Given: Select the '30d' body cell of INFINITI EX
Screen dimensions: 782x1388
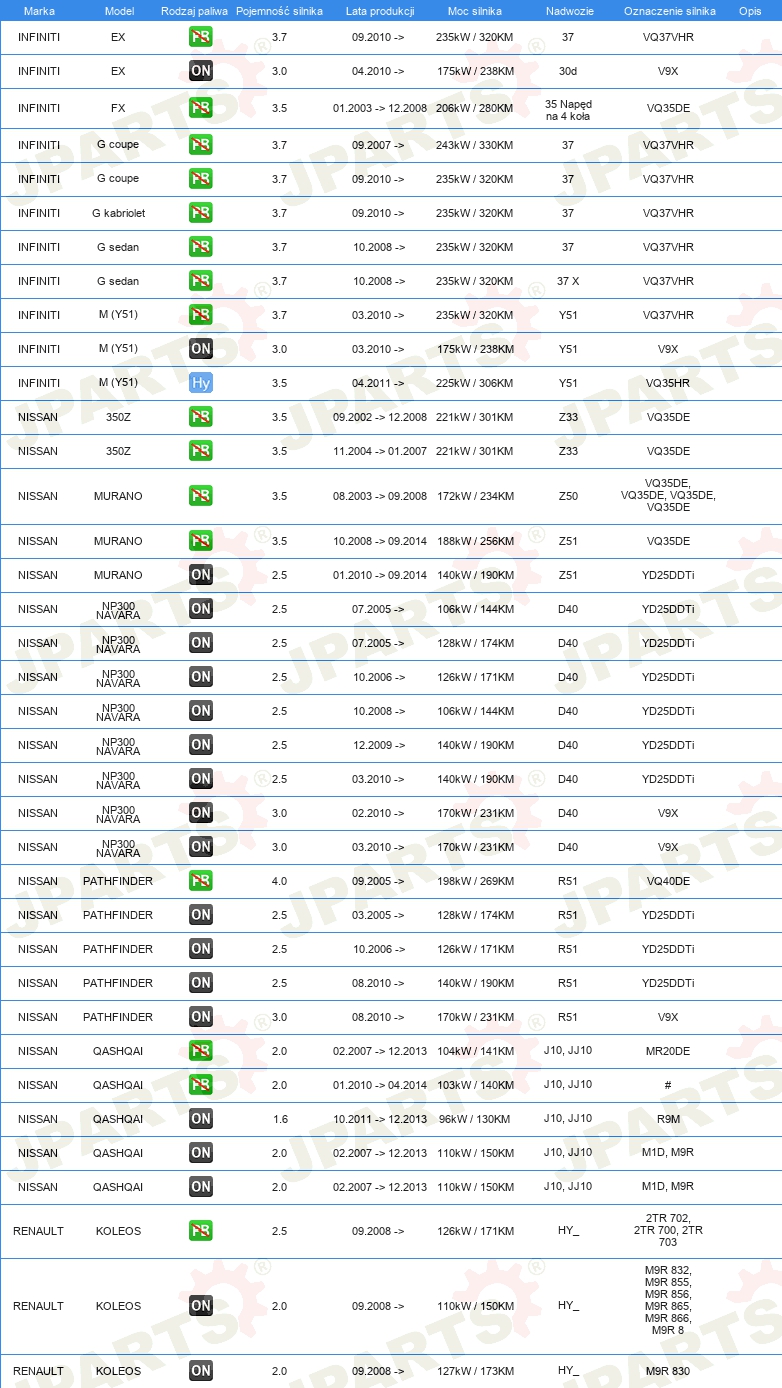Looking at the screenshot, I should (x=568, y=72).
